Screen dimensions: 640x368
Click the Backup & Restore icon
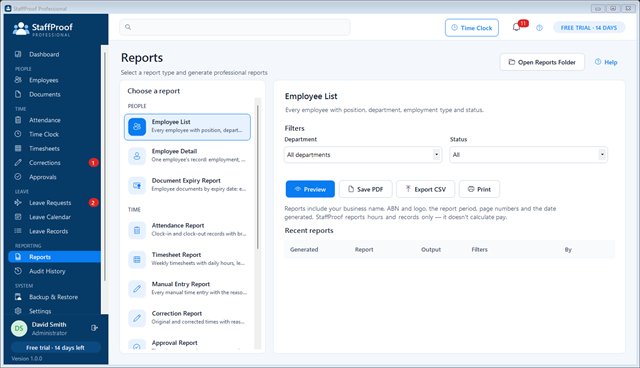coord(18,297)
